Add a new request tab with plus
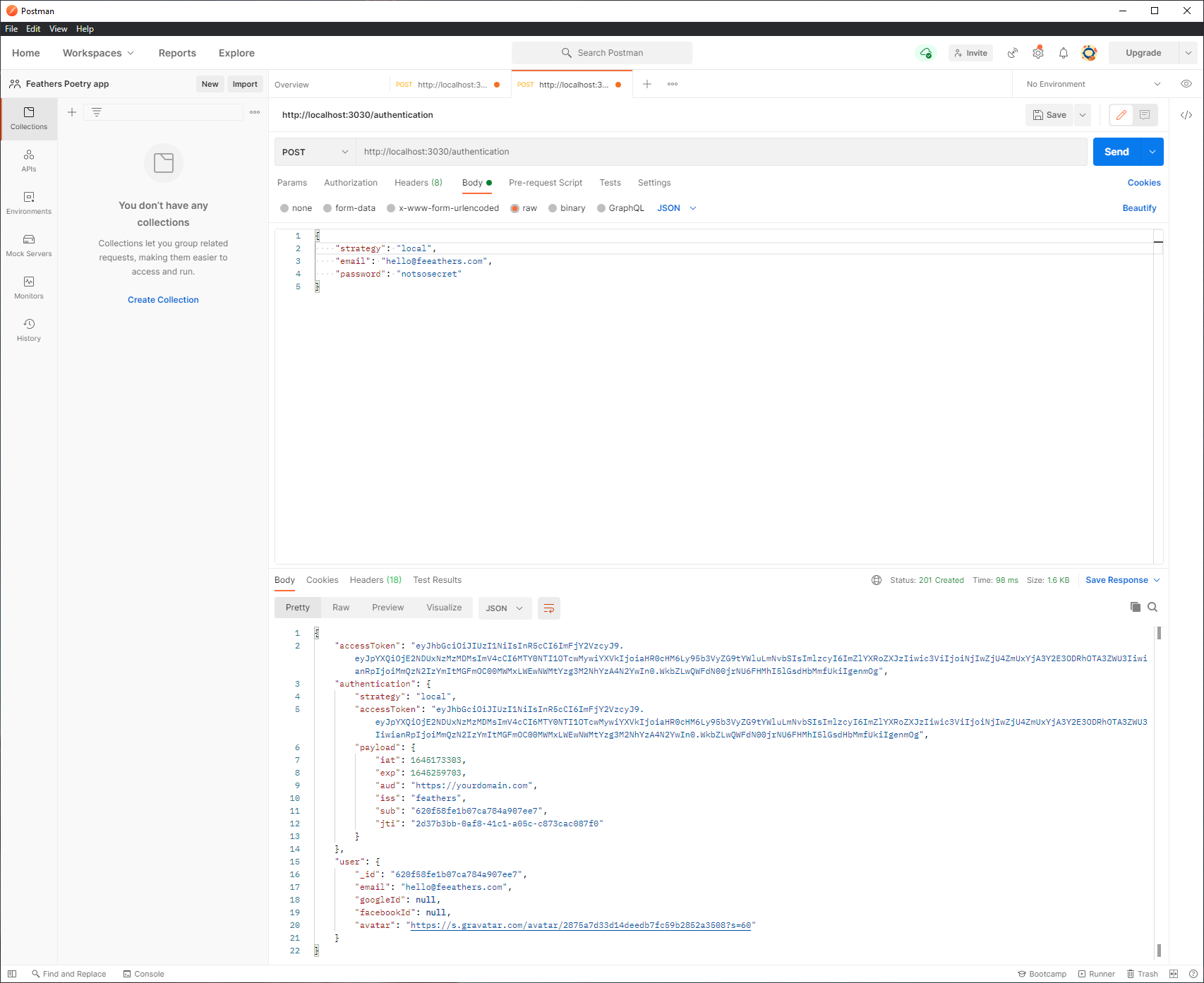Image resolution: width=1204 pixels, height=983 pixels. click(647, 84)
